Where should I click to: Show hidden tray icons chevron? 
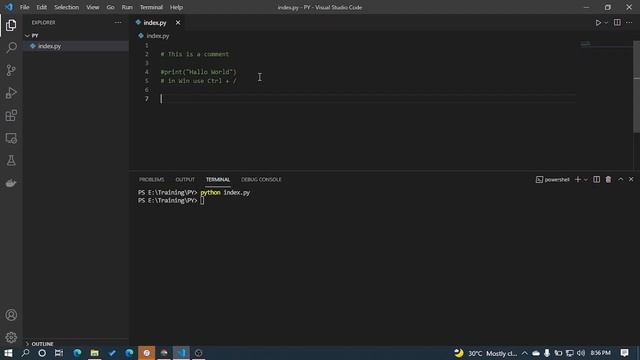click(524, 353)
